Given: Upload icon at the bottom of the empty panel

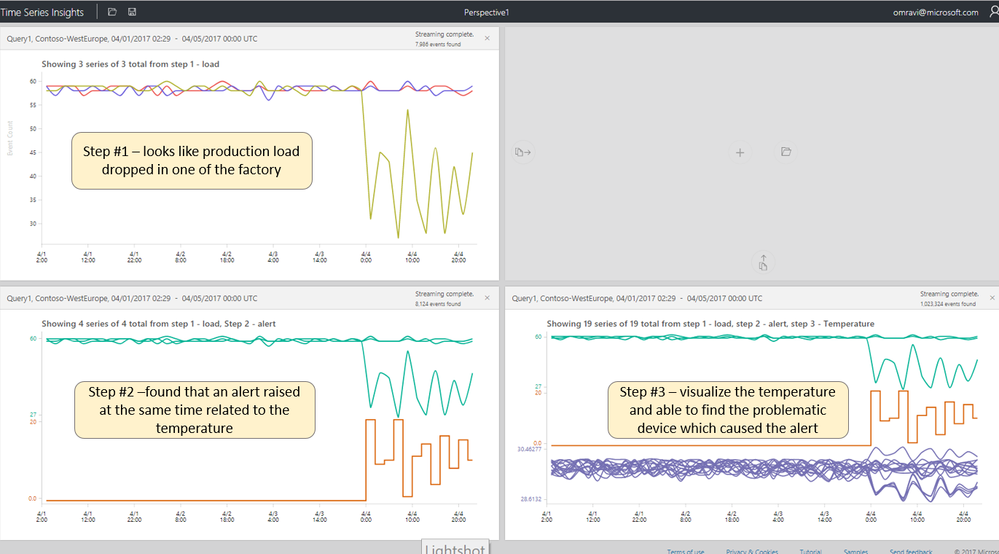Looking at the screenshot, I should coord(763,262).
